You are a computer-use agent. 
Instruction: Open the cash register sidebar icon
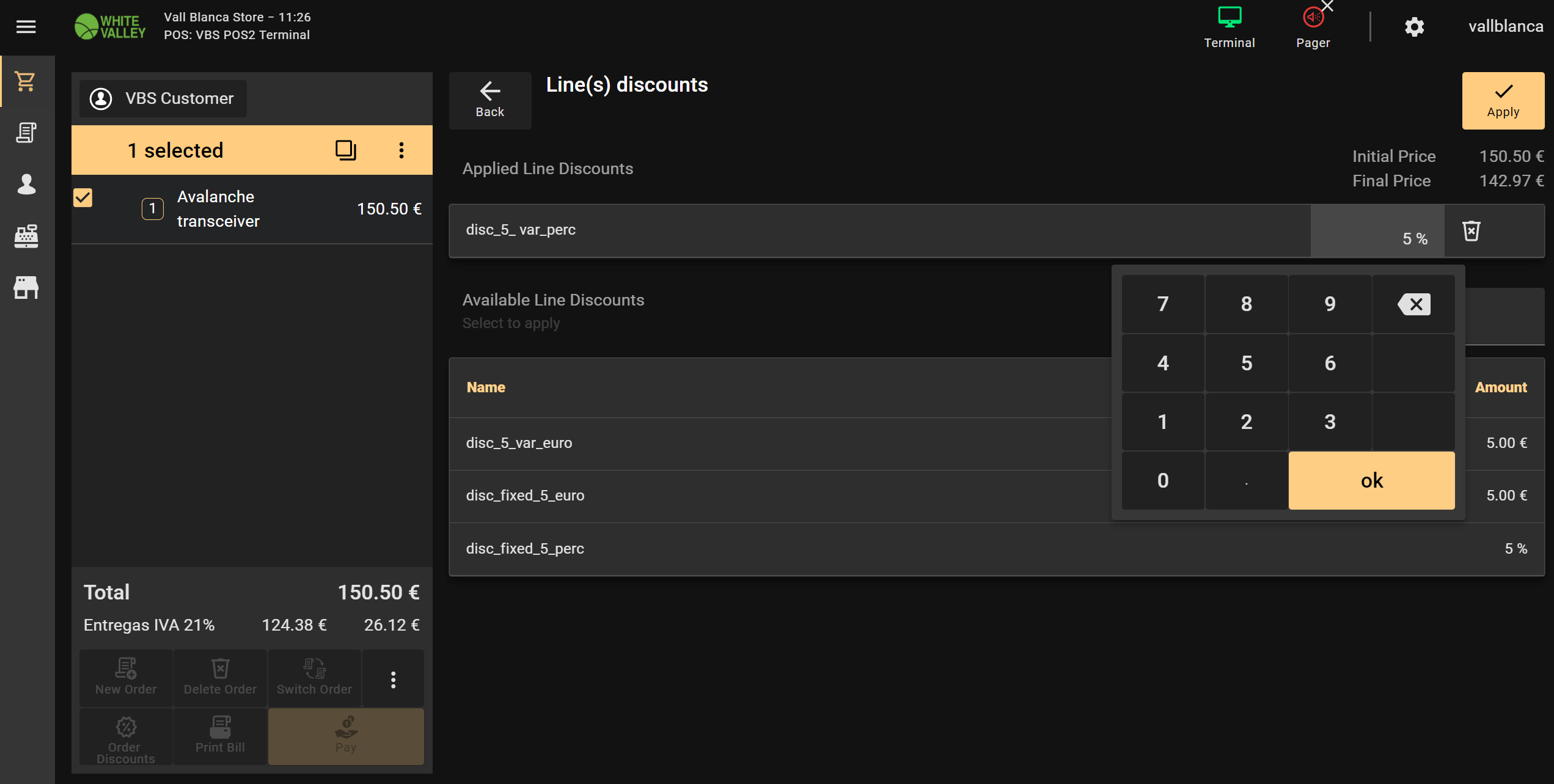tap(26, 236)
